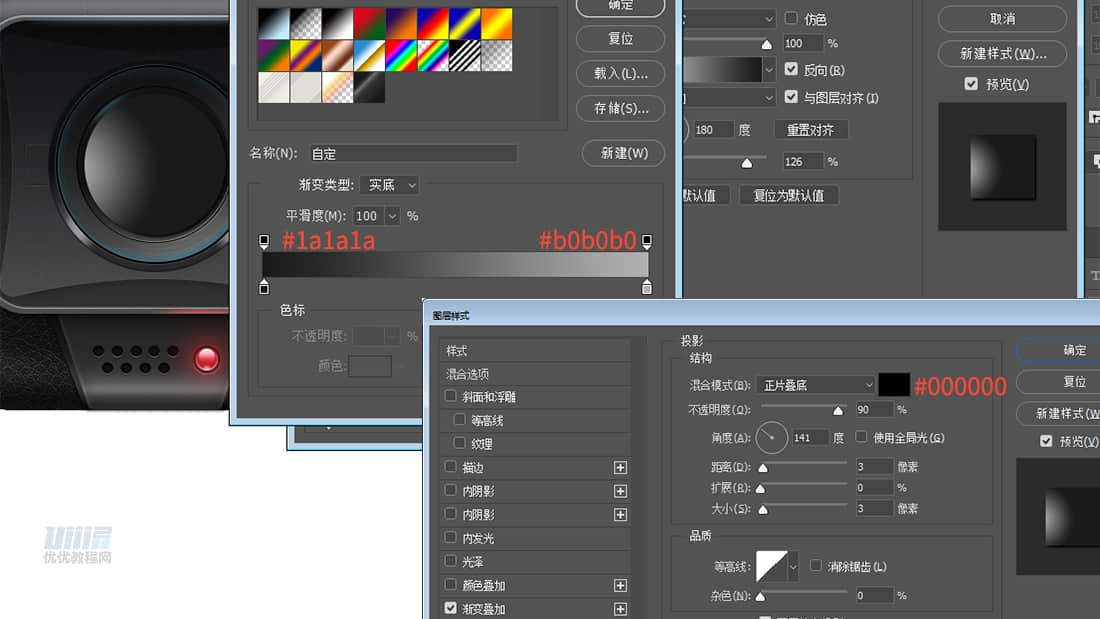This screenshot has width=1100, height=619.
Task: Toggle Anti-aliased checkbox in Quality section
Action: point(816,565)
